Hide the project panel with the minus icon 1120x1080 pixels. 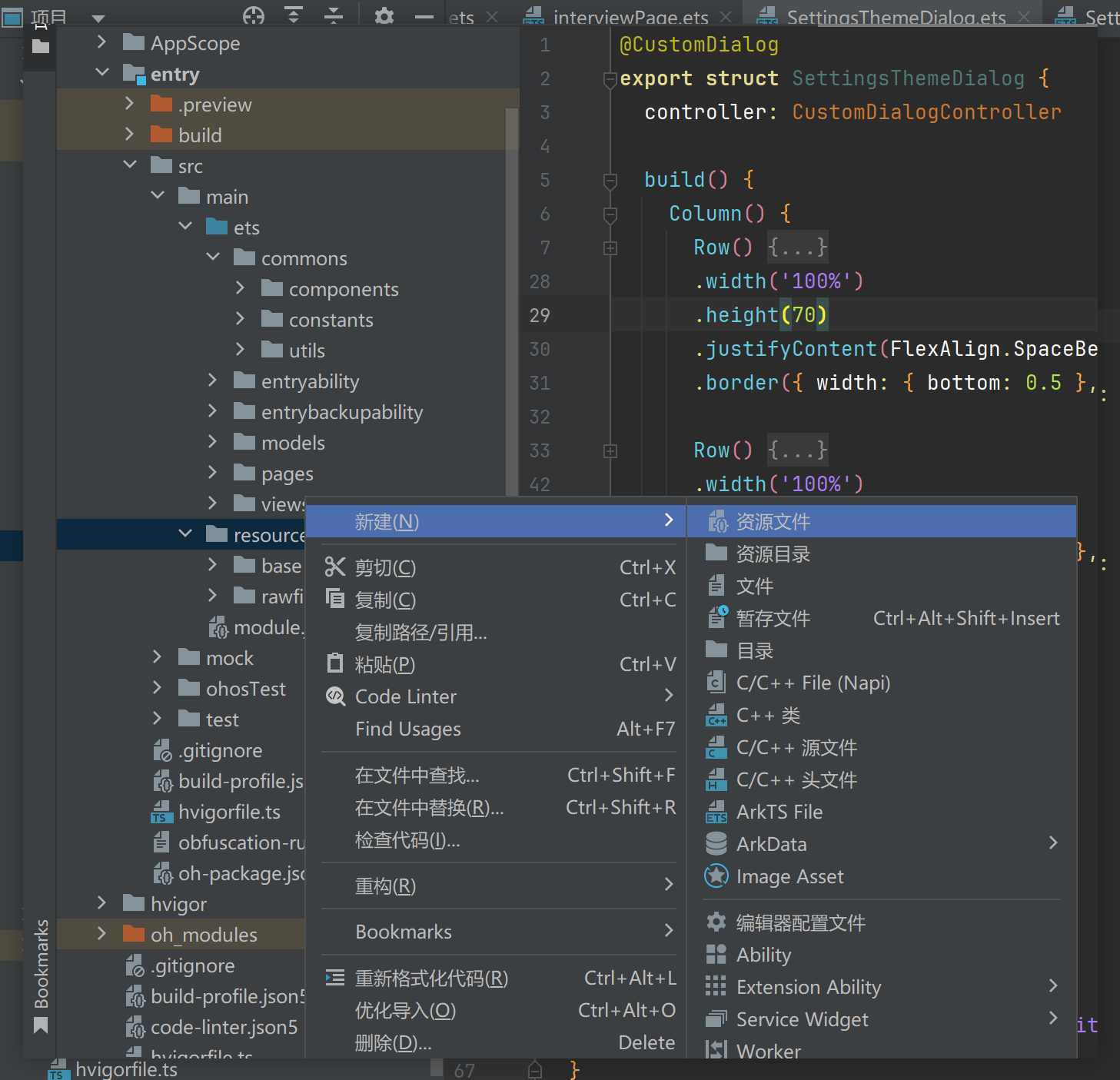424,15
